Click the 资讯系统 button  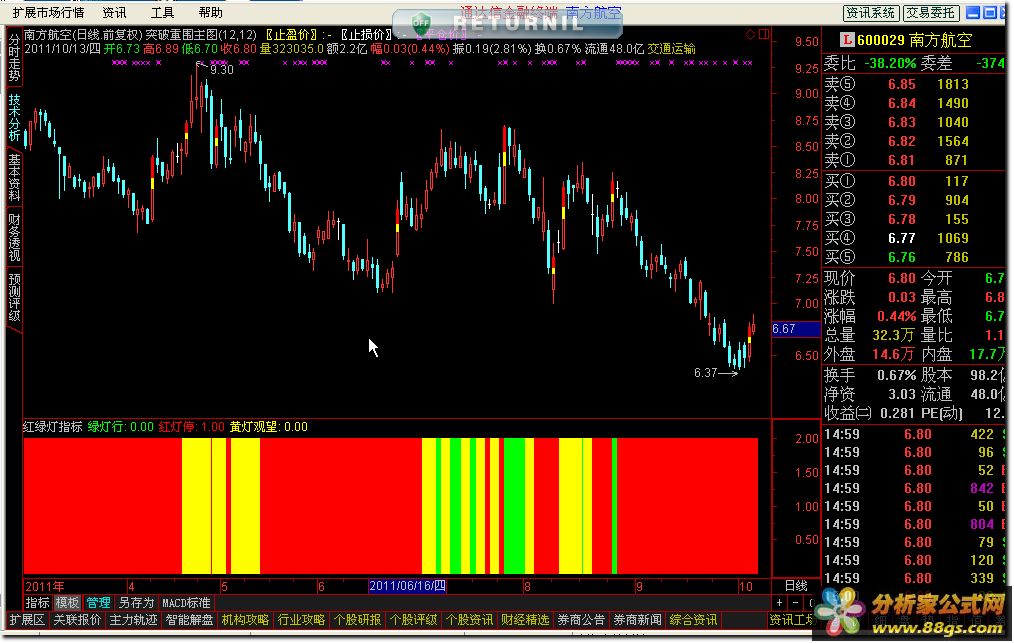tap(871, 13)
